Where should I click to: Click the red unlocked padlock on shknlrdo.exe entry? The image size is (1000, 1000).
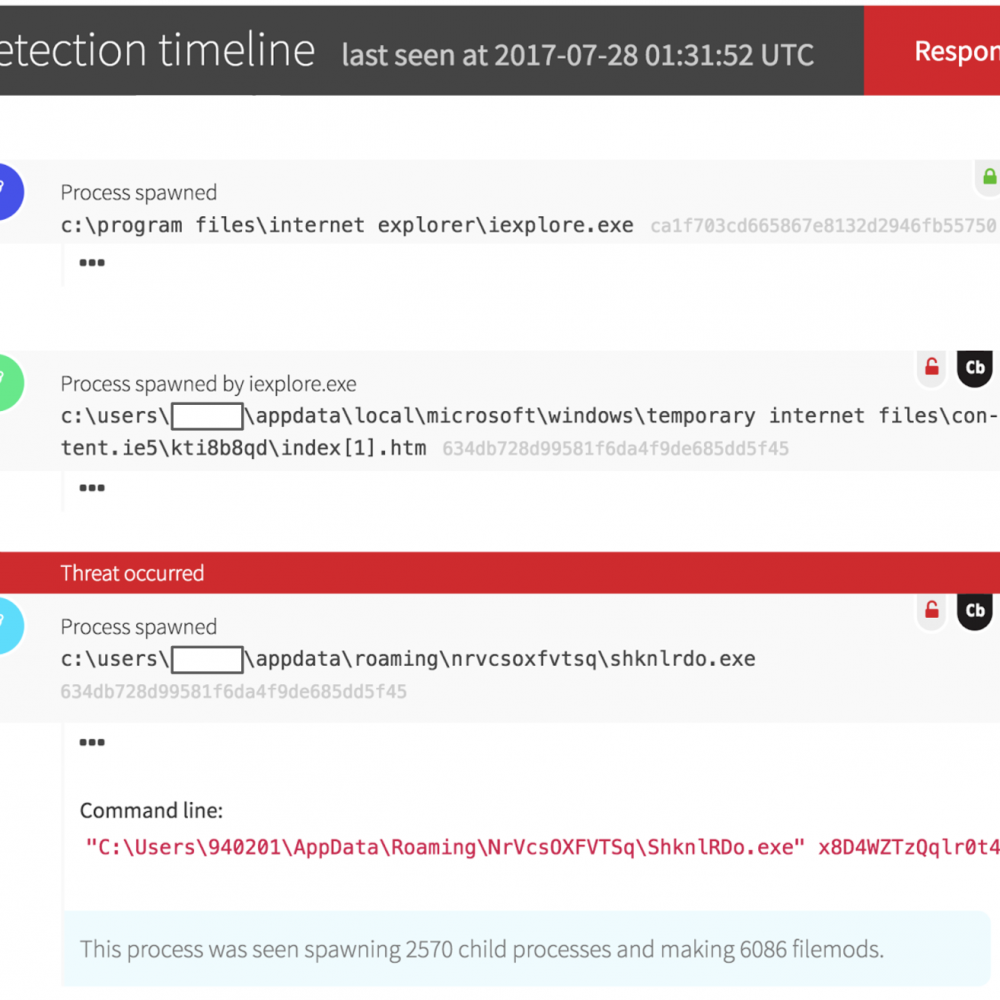pyautogui.click(x=932, y=610)
